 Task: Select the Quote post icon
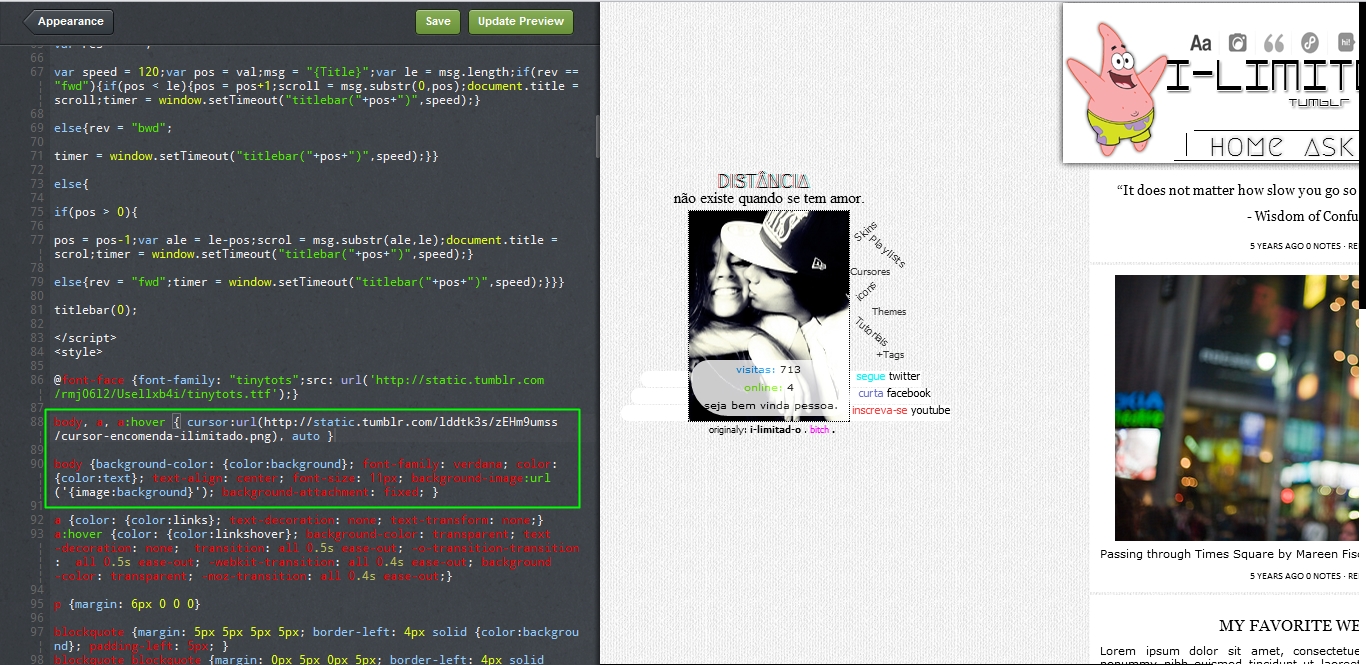[1274, 43]
